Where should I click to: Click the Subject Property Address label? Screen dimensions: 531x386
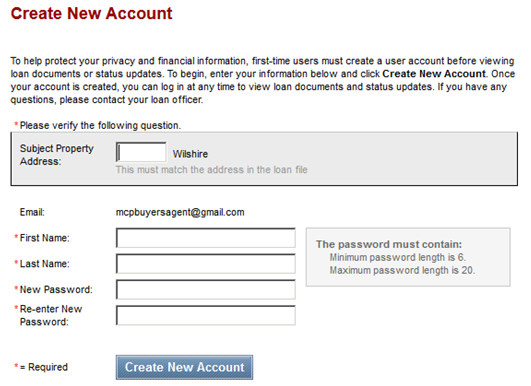pos(57,155)
